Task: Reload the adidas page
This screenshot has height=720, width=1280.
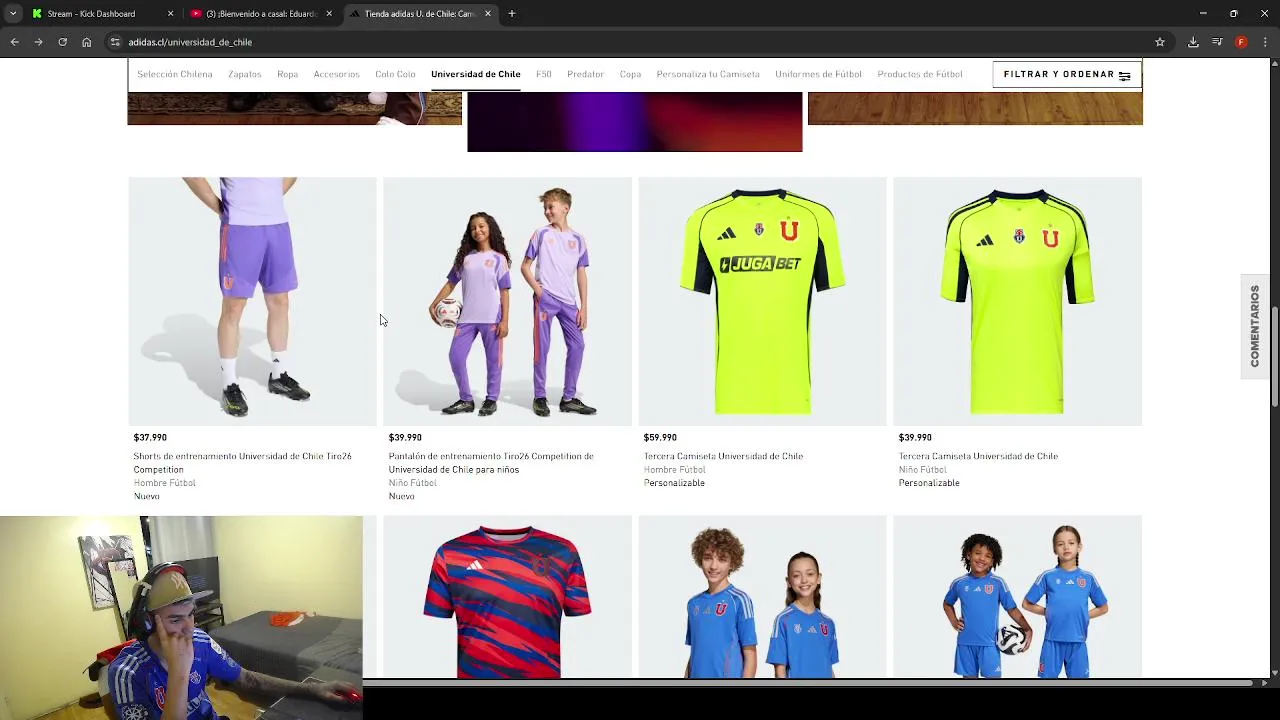Action: [62, 42]
